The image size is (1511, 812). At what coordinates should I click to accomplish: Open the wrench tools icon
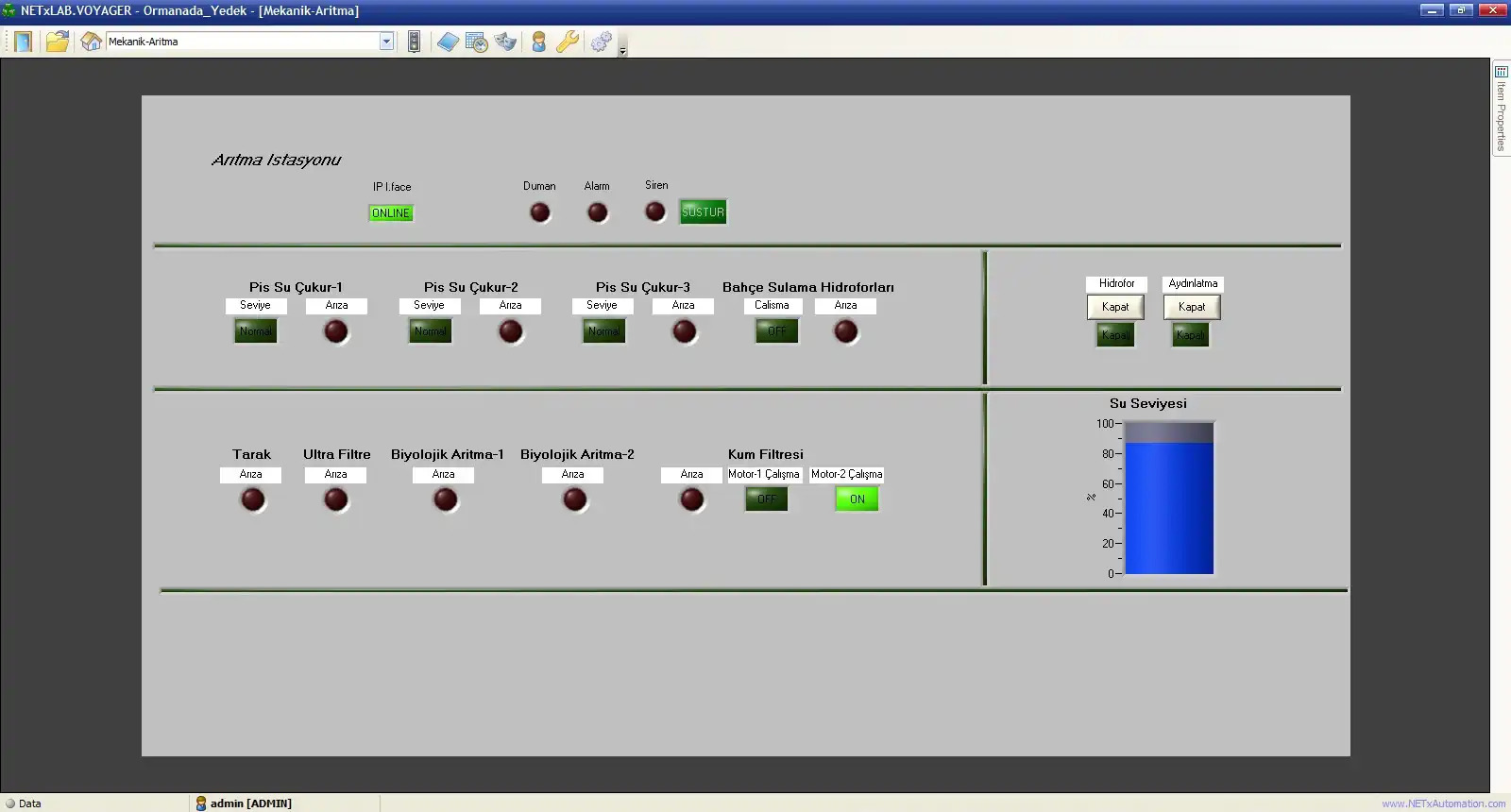pyautogui.click(x=568, y=42)
